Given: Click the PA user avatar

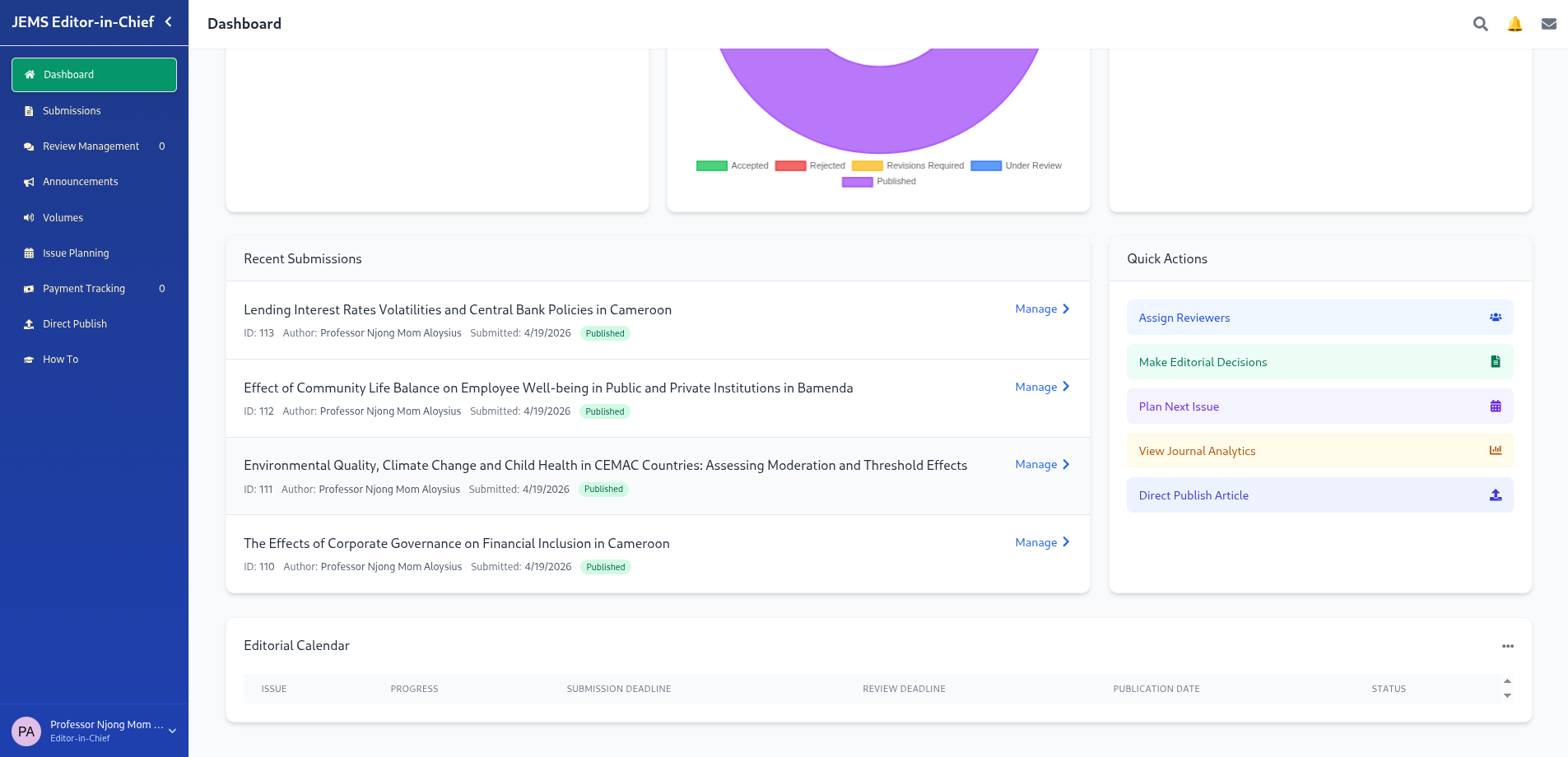Looking at the screenshot, I should (26, 731).
